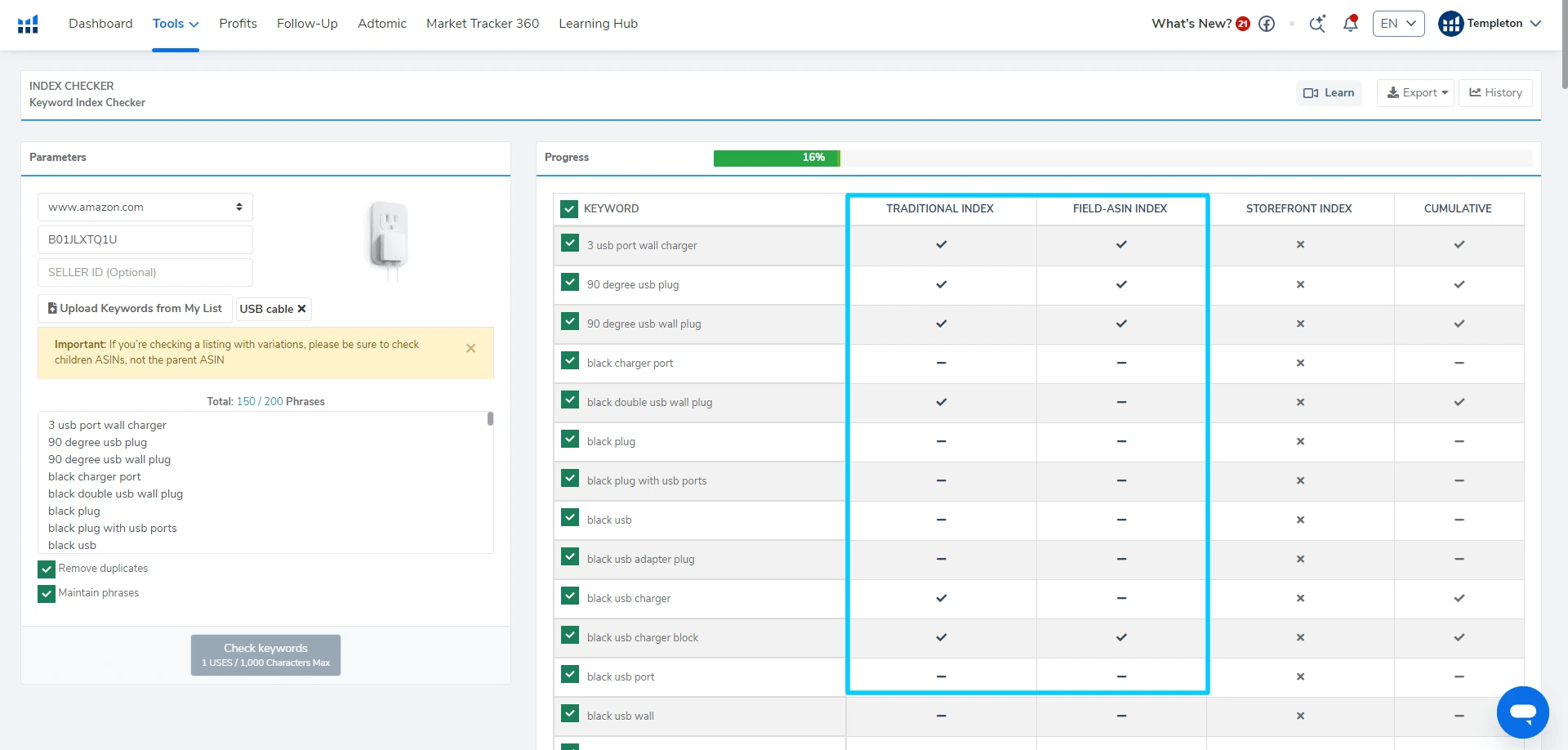1568x750 pixels.
Task: Open the History panel
Action: pyautogui.click(x=1495, y=93)
